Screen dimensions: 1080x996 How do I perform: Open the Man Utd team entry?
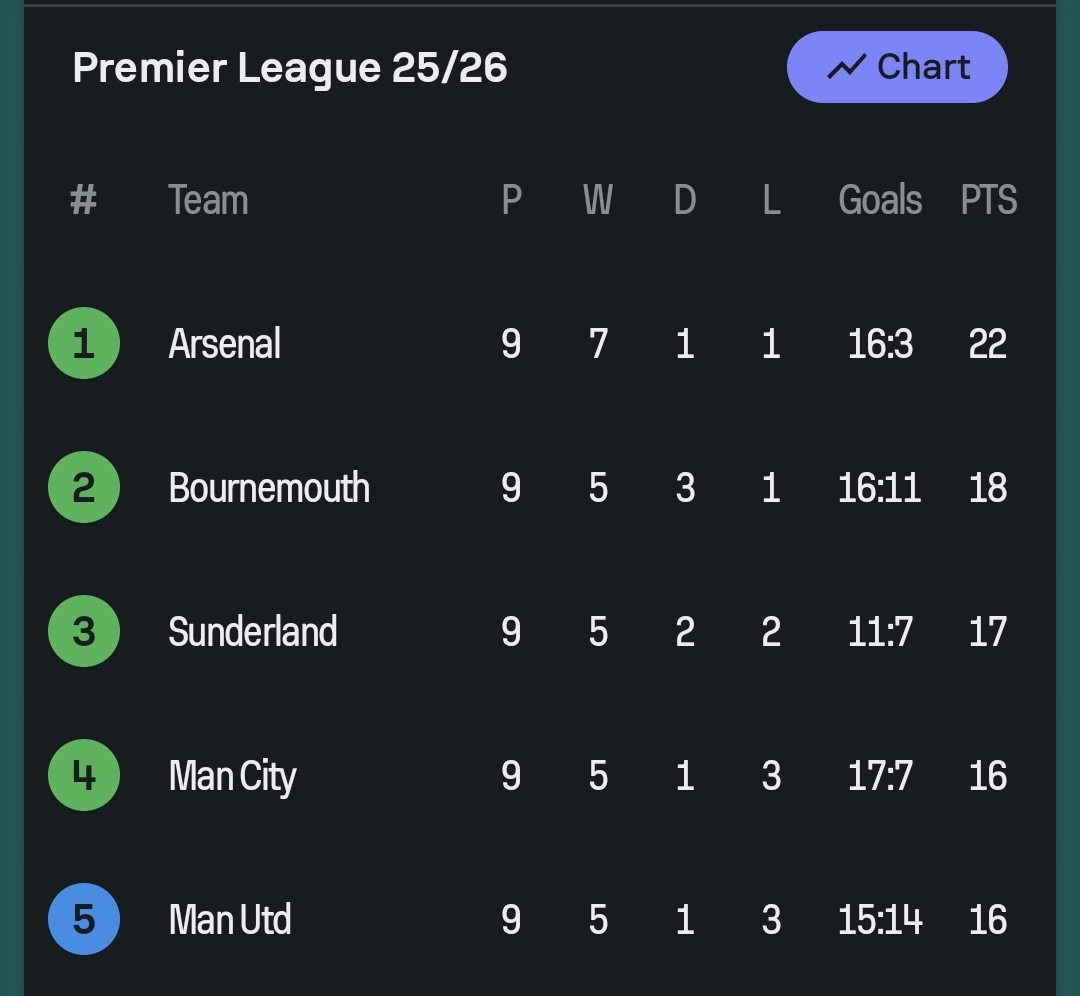point(230,920)
